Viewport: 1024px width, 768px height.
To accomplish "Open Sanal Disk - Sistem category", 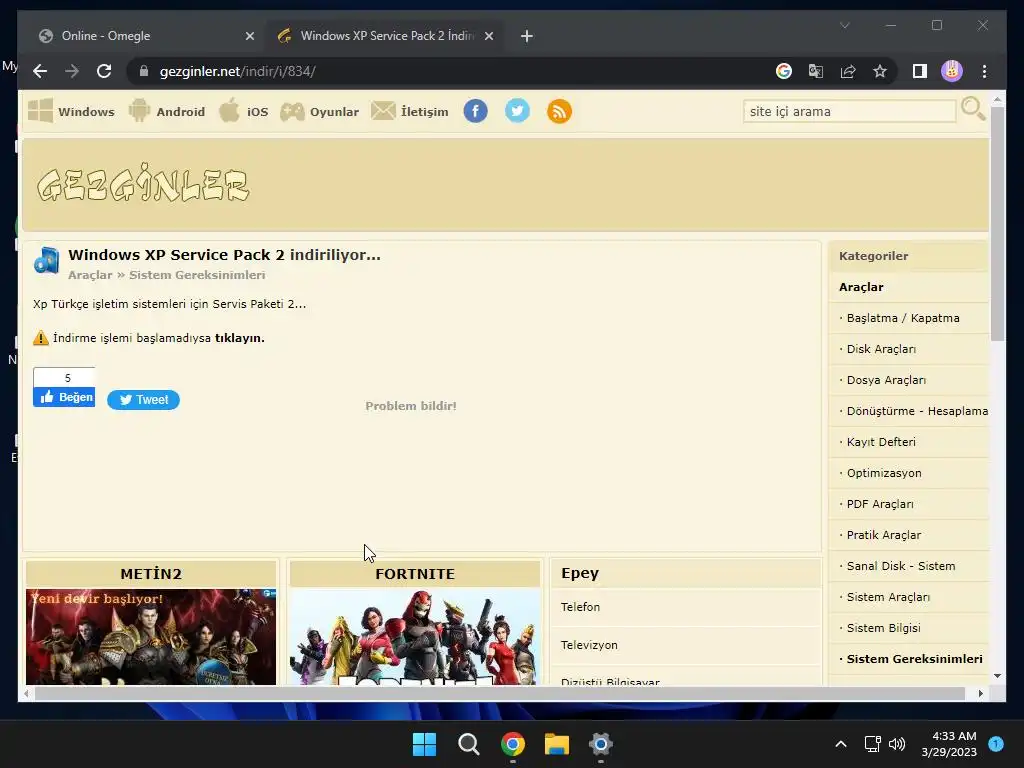I will click(x=901, y=566).
